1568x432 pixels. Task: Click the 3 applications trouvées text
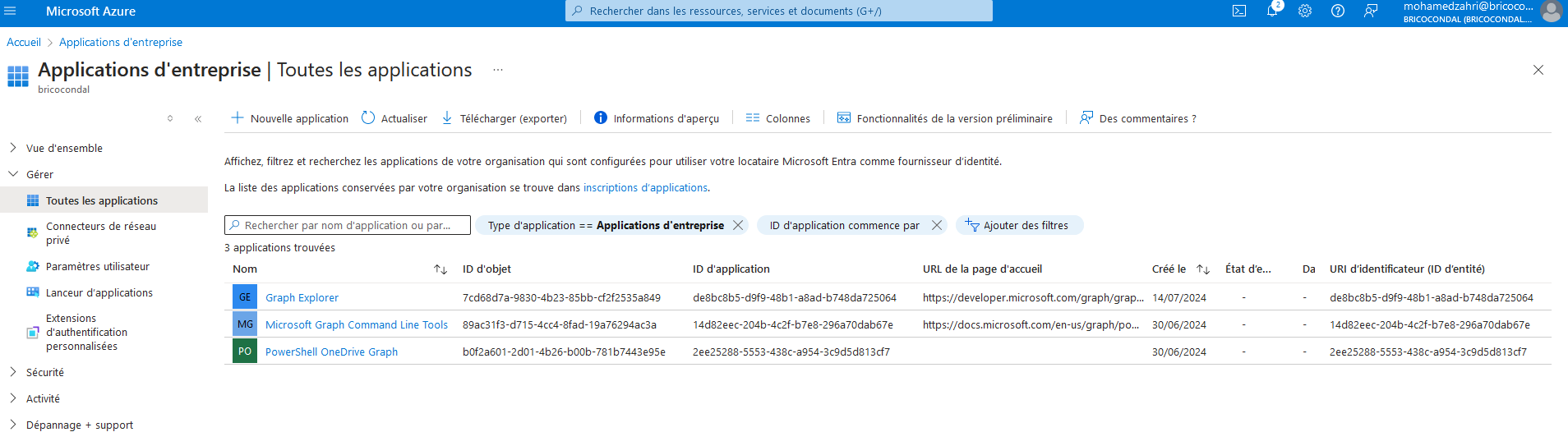(x=279, y=247)
